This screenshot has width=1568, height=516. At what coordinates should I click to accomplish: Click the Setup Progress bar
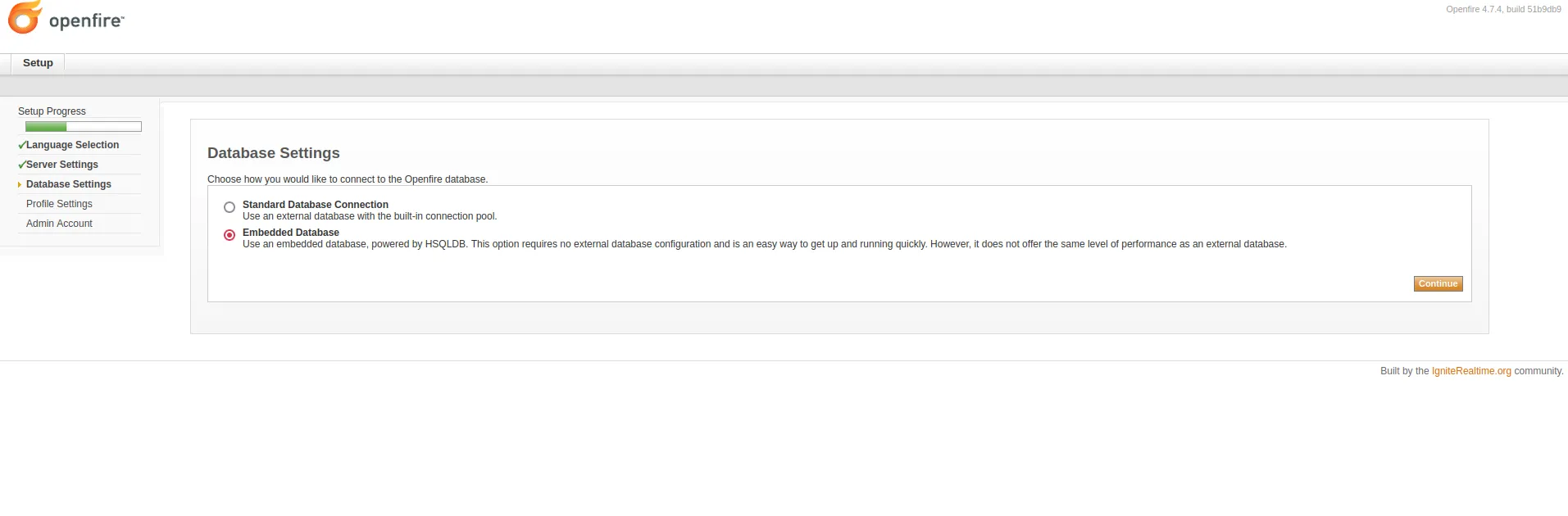84,127
